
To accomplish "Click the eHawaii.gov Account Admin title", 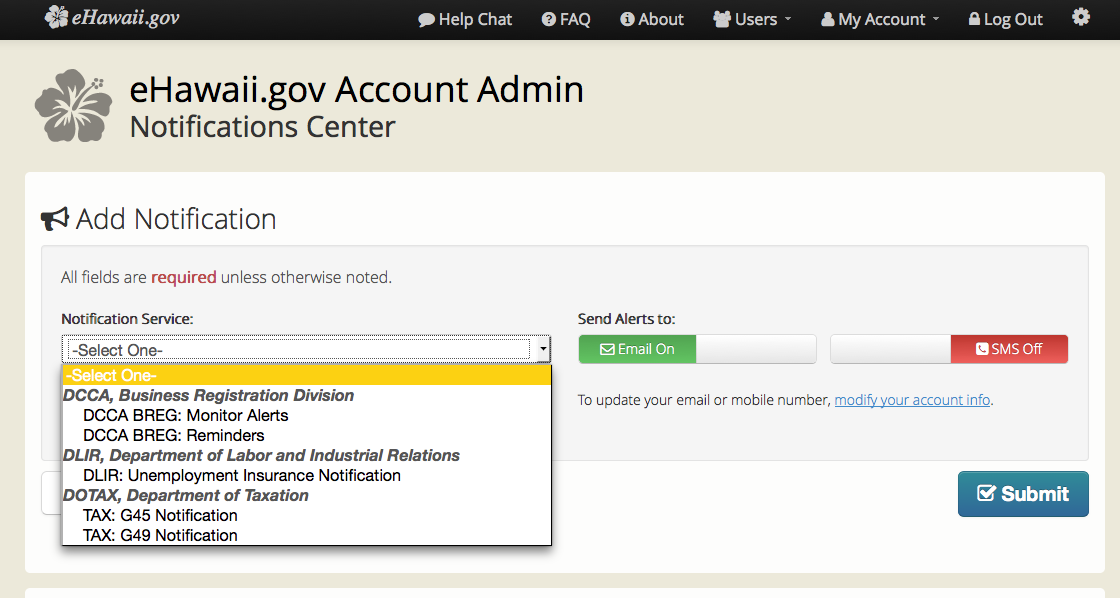I will tap(356, 89).
